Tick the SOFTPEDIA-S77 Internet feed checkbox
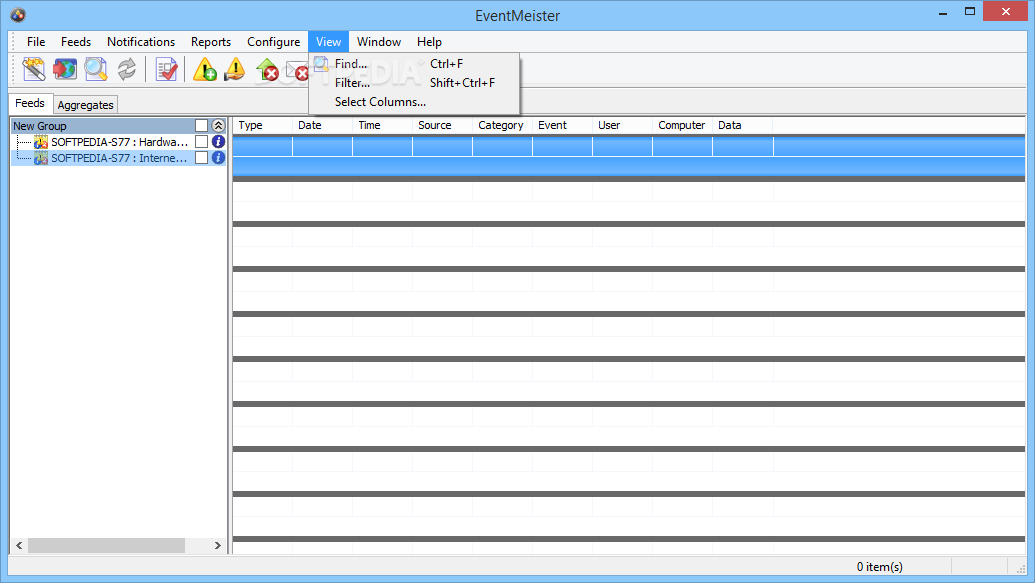The height and width of the screenshot is (583, 1035). (x=201, y=157)
